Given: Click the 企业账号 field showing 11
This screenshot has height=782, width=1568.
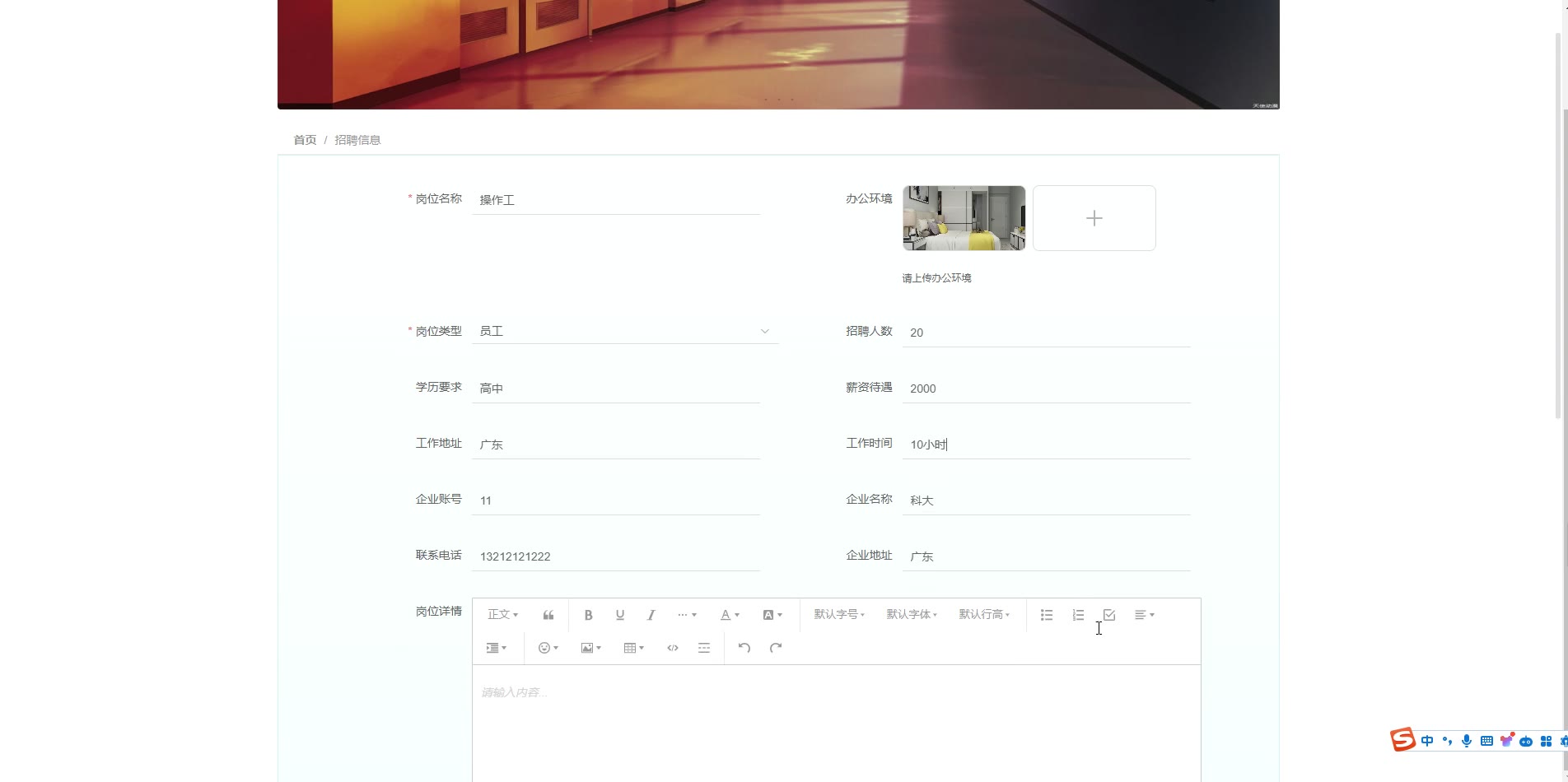Looking at the screenshot, I should pyautogui.click(x=616, y=500).
